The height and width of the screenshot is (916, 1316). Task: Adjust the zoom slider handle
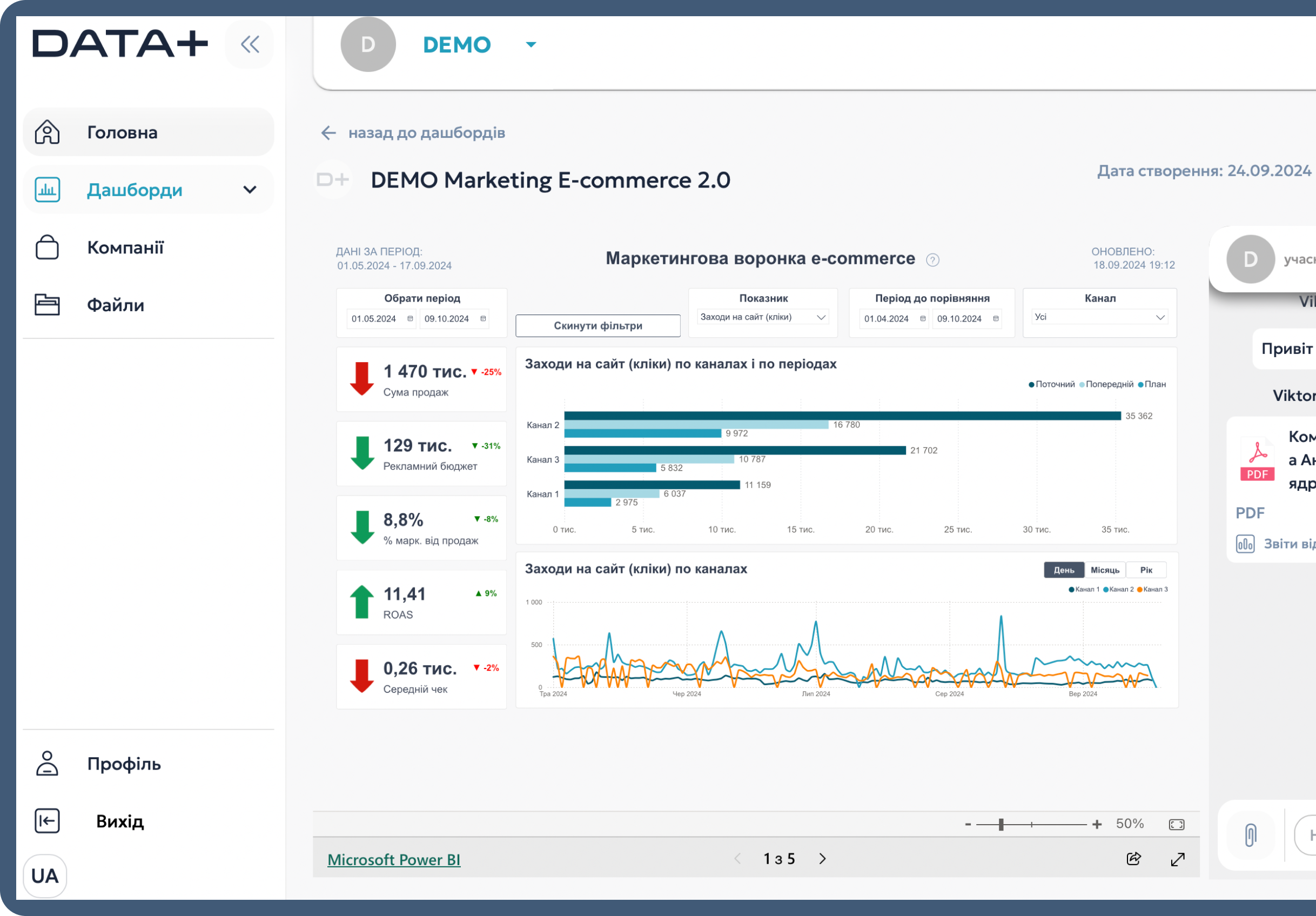[1001, 824]
